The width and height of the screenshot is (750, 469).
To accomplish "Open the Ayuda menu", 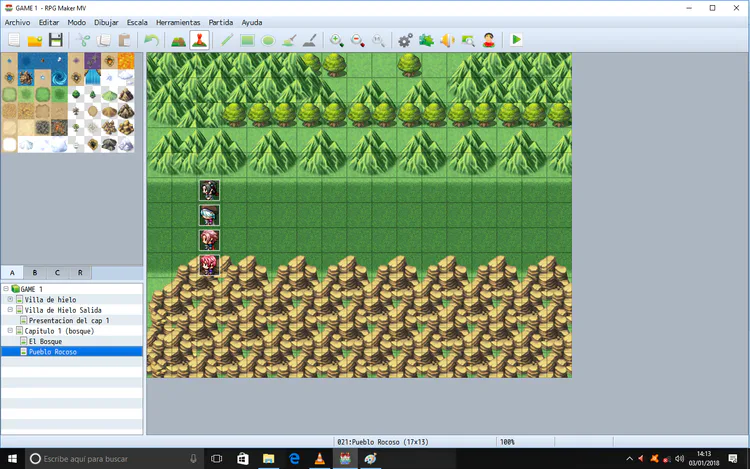I will click(252, 22).
